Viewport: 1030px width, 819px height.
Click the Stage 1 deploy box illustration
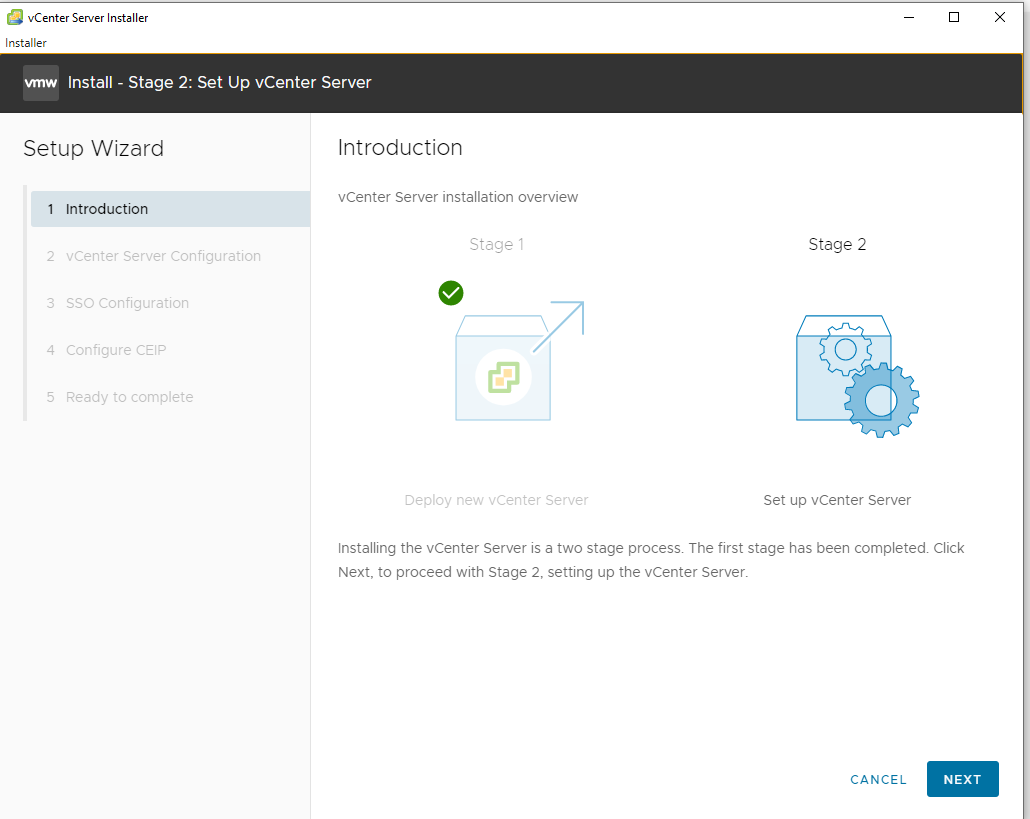point(519,361)
